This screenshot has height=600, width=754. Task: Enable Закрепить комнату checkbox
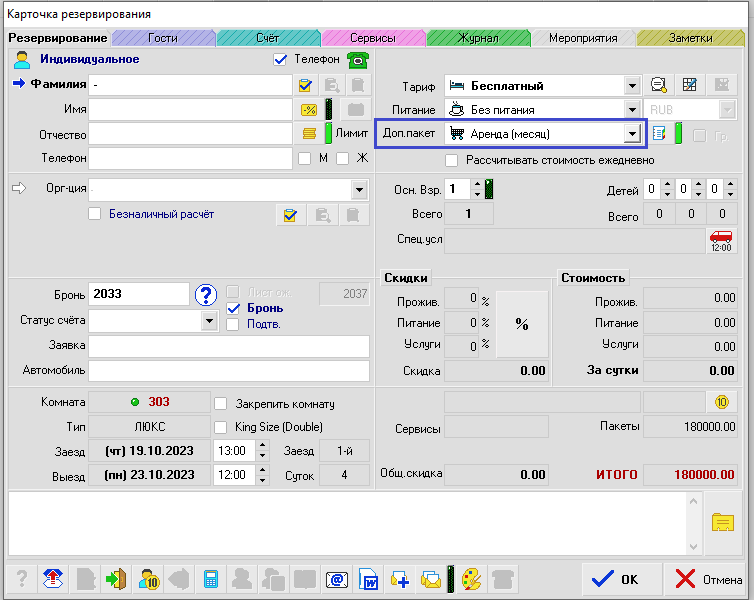point(222,403)
